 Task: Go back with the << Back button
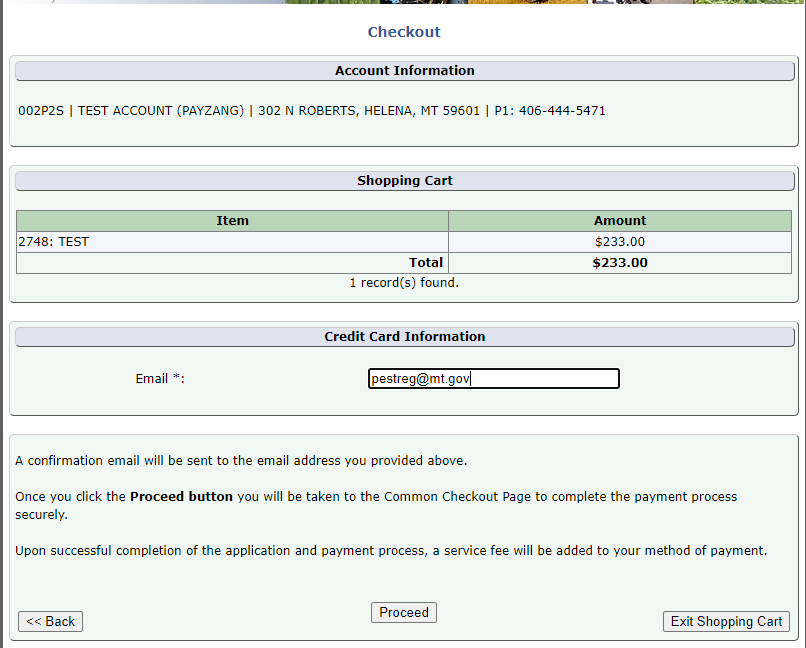point(50,621)
